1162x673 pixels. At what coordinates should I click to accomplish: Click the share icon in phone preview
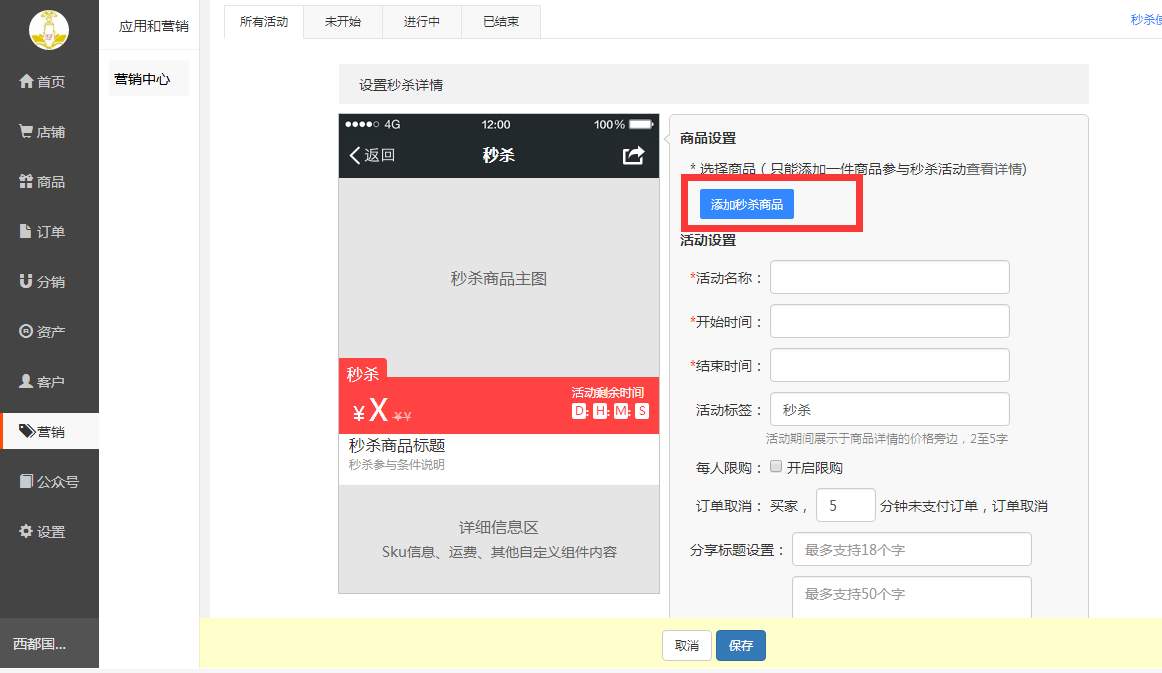(633, 155)
